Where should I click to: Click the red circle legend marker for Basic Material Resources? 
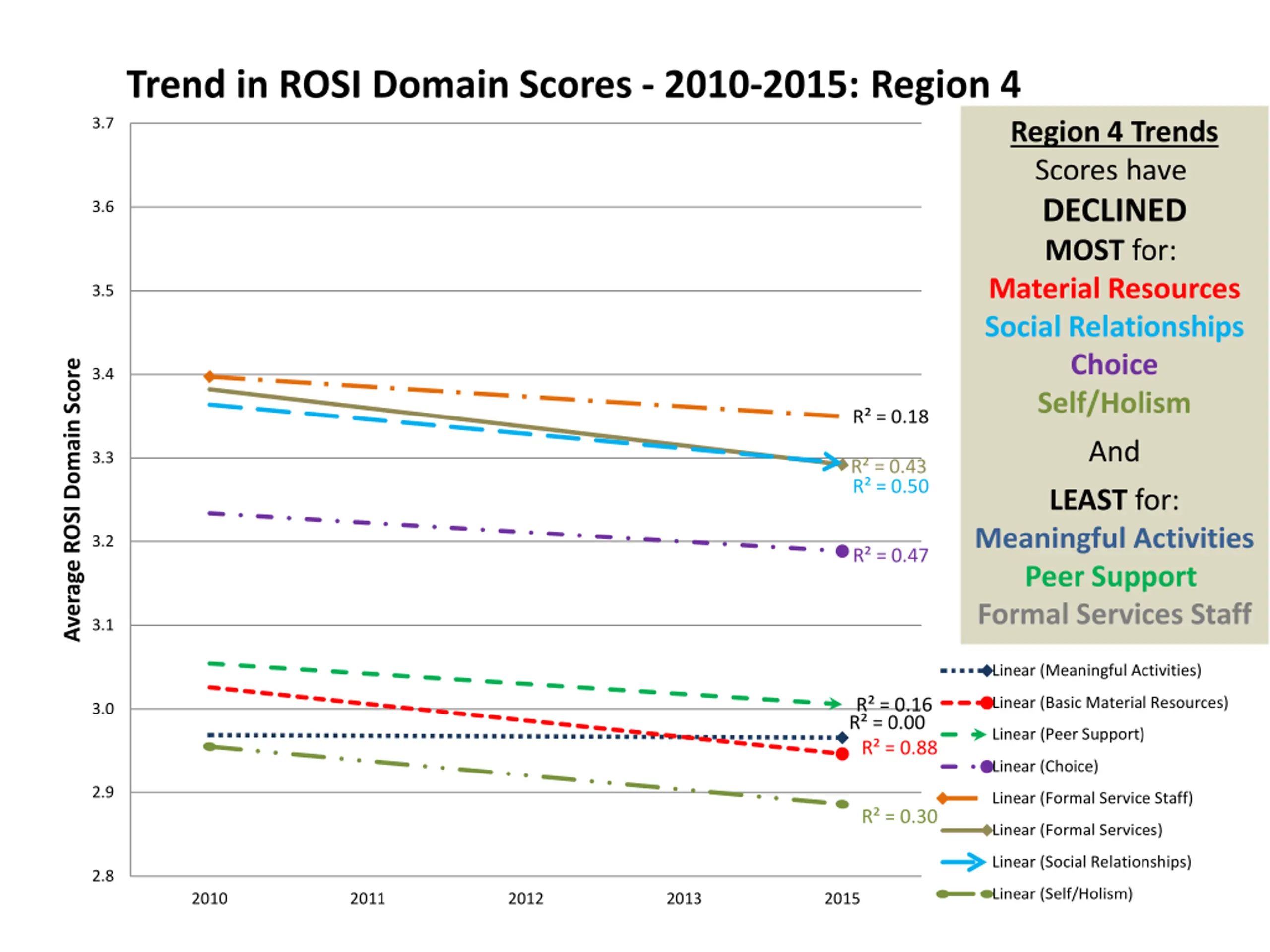click(986, 703)
